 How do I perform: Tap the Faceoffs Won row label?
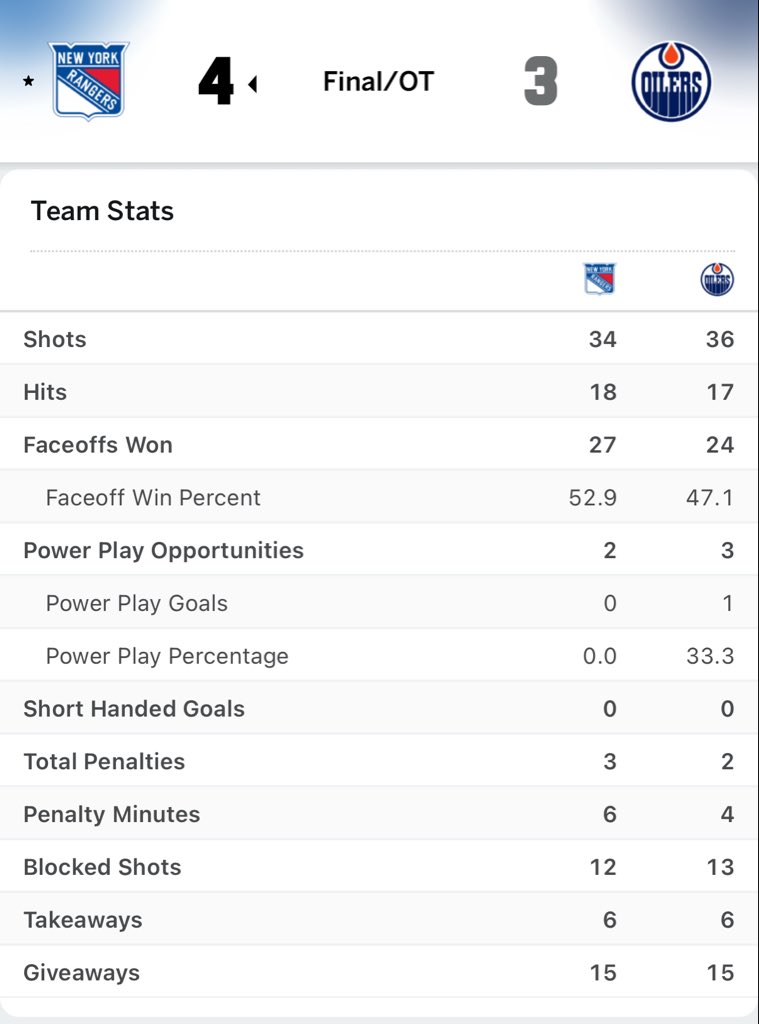[98, 445]
